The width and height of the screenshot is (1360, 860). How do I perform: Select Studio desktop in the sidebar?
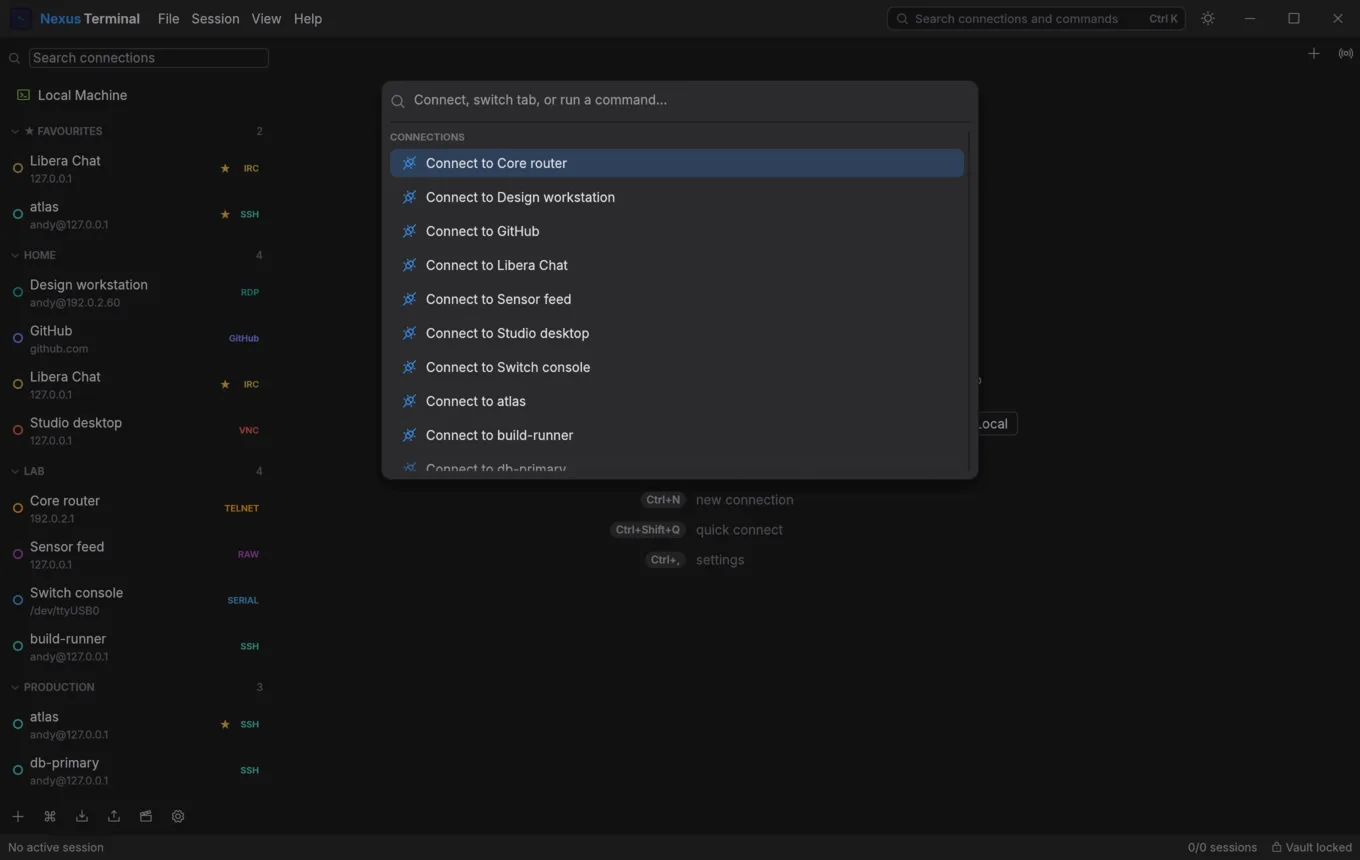point(138,430)
